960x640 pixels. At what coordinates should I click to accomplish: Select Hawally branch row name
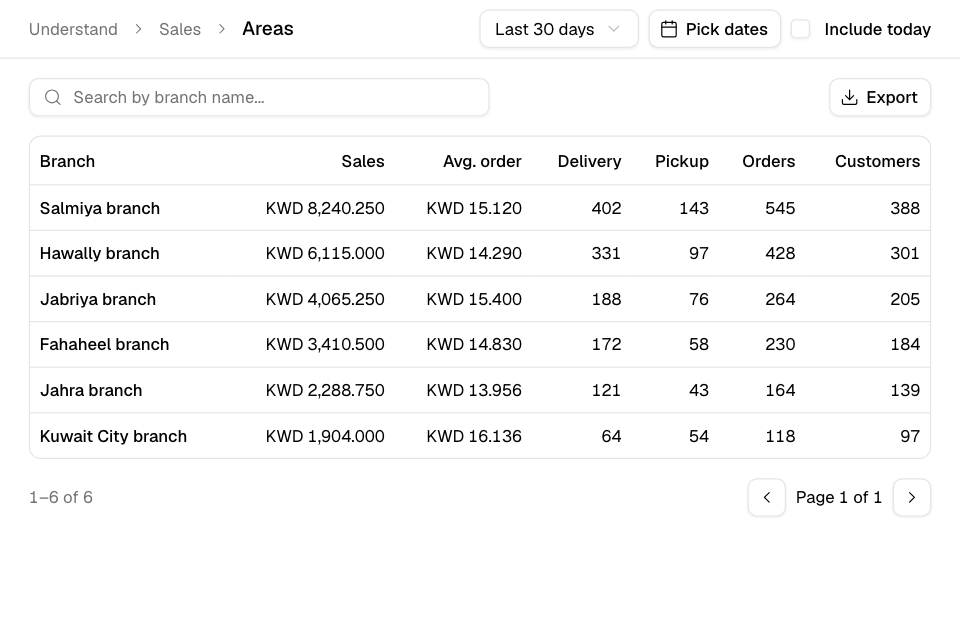[x=100, y=254]
